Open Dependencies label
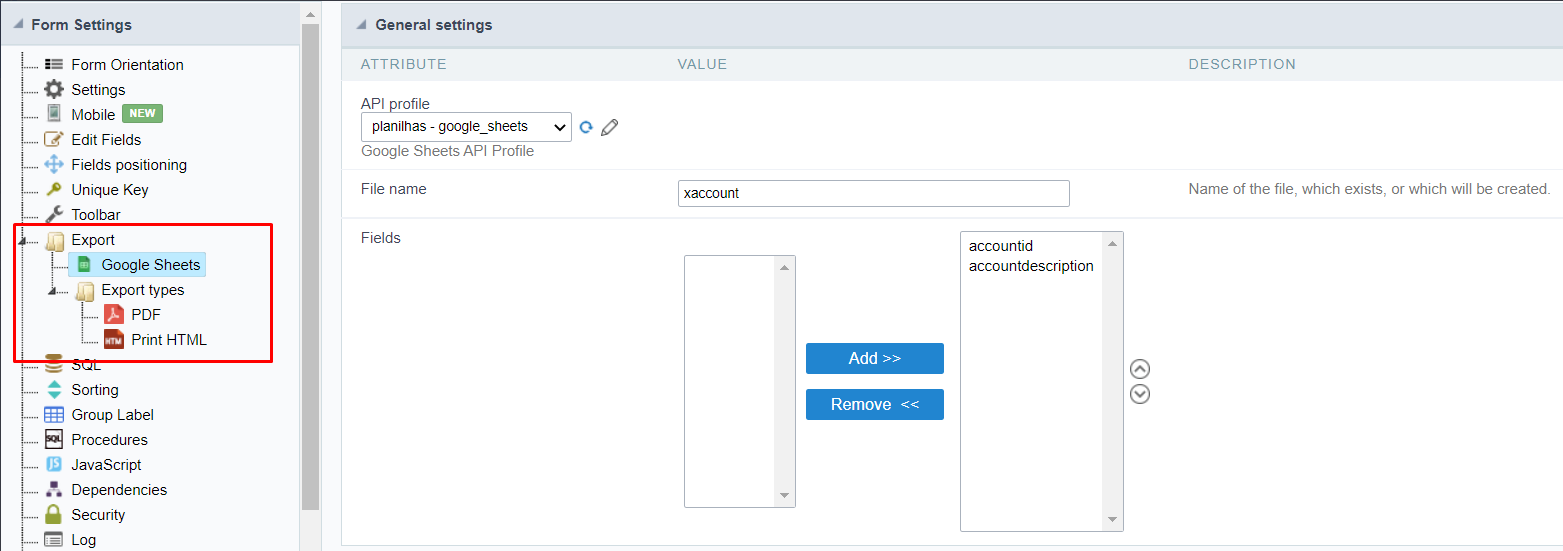The width and height of the screenshot is (1563, 551). click(119, 490)
